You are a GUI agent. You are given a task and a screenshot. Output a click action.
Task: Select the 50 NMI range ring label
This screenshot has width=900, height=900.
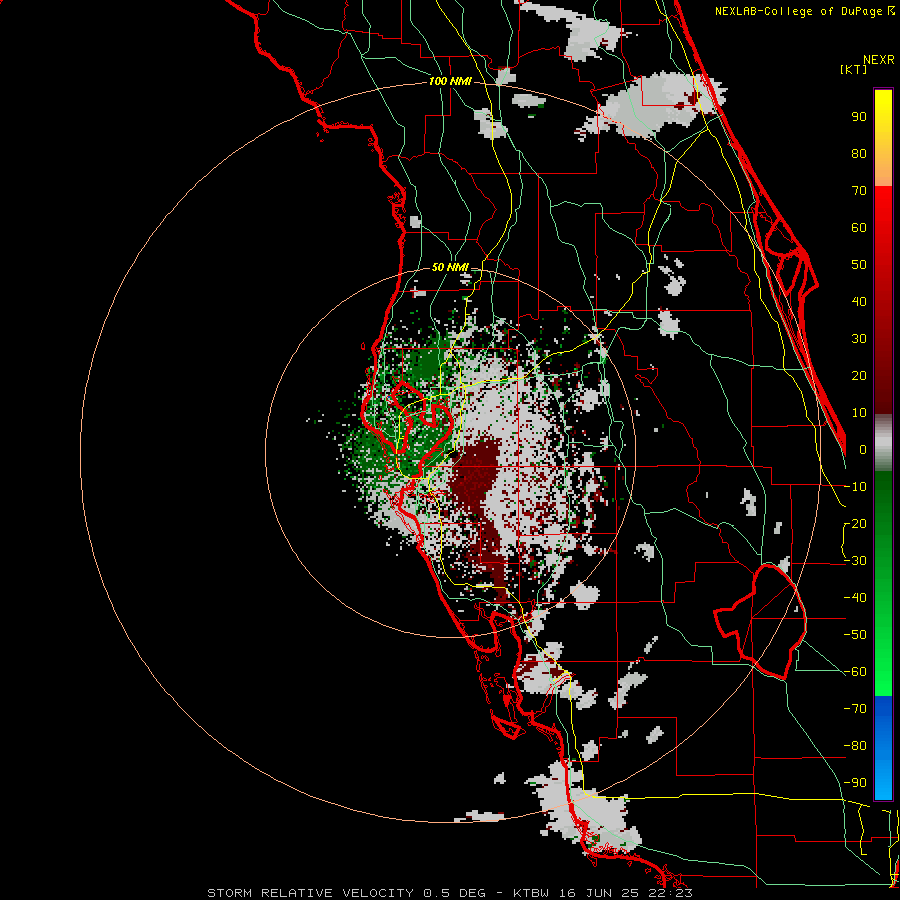(x=450, y=267)
